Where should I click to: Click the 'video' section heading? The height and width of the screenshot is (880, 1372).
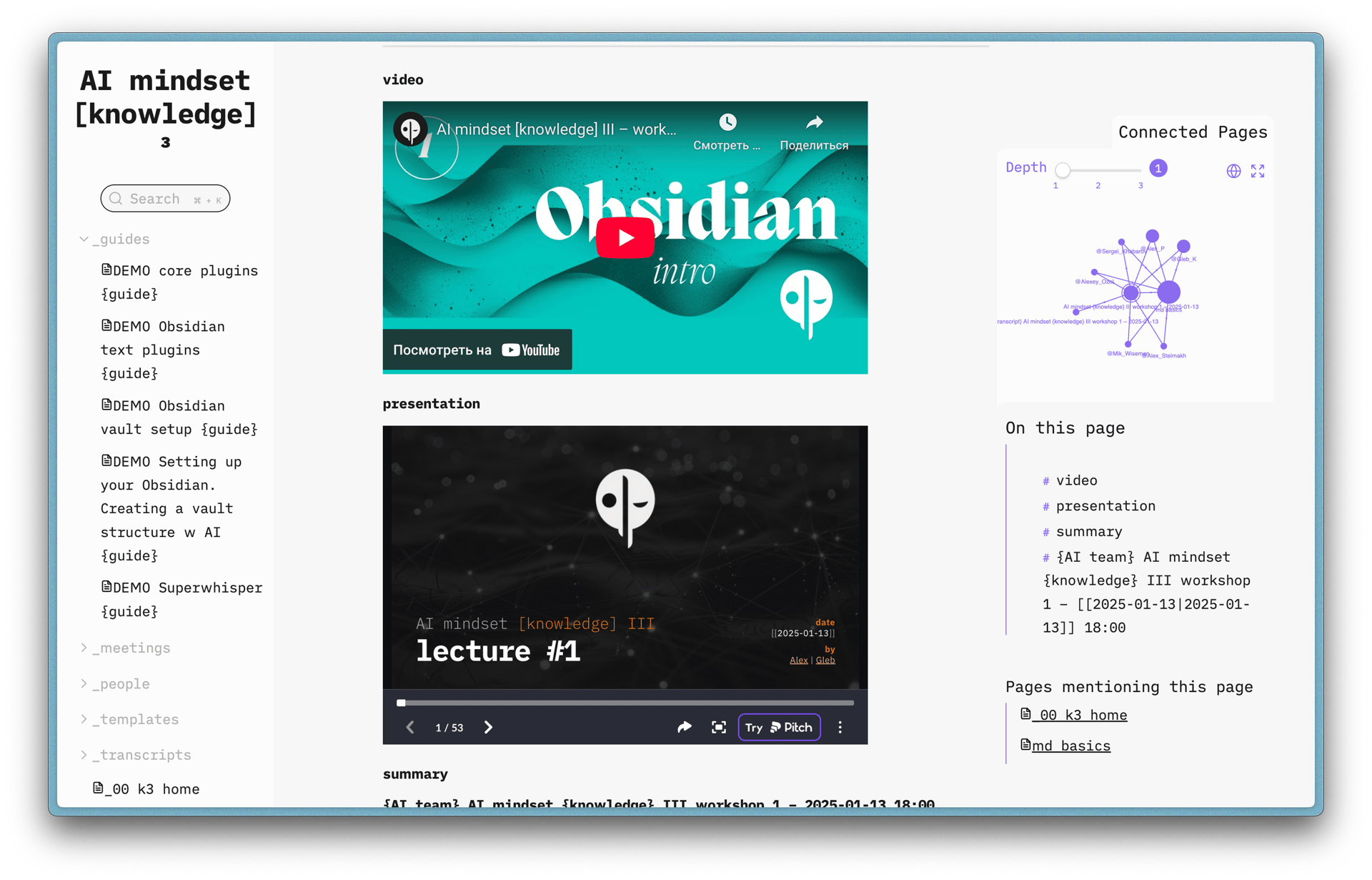(x=403, y=79)
